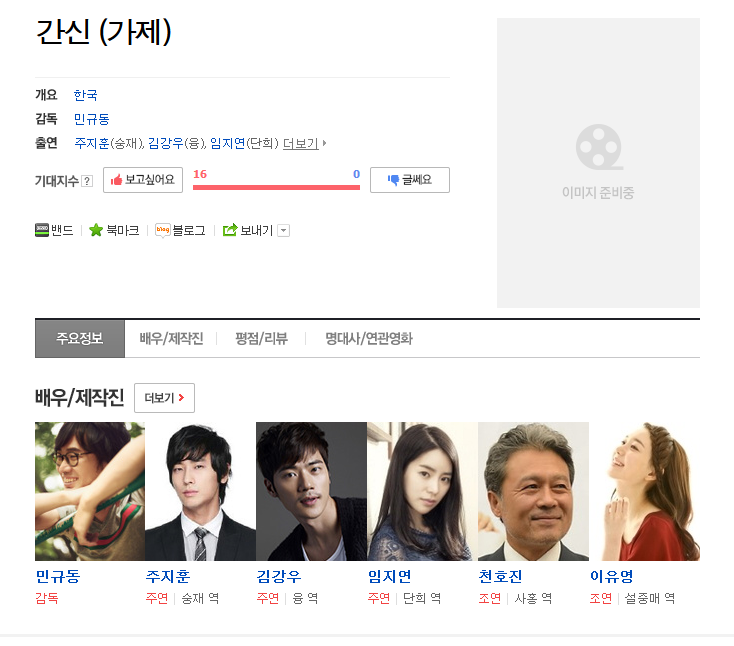734x646 pixels.
Task: Open director 민규동 link in 감독 row
Action: [x=91, y=119]
